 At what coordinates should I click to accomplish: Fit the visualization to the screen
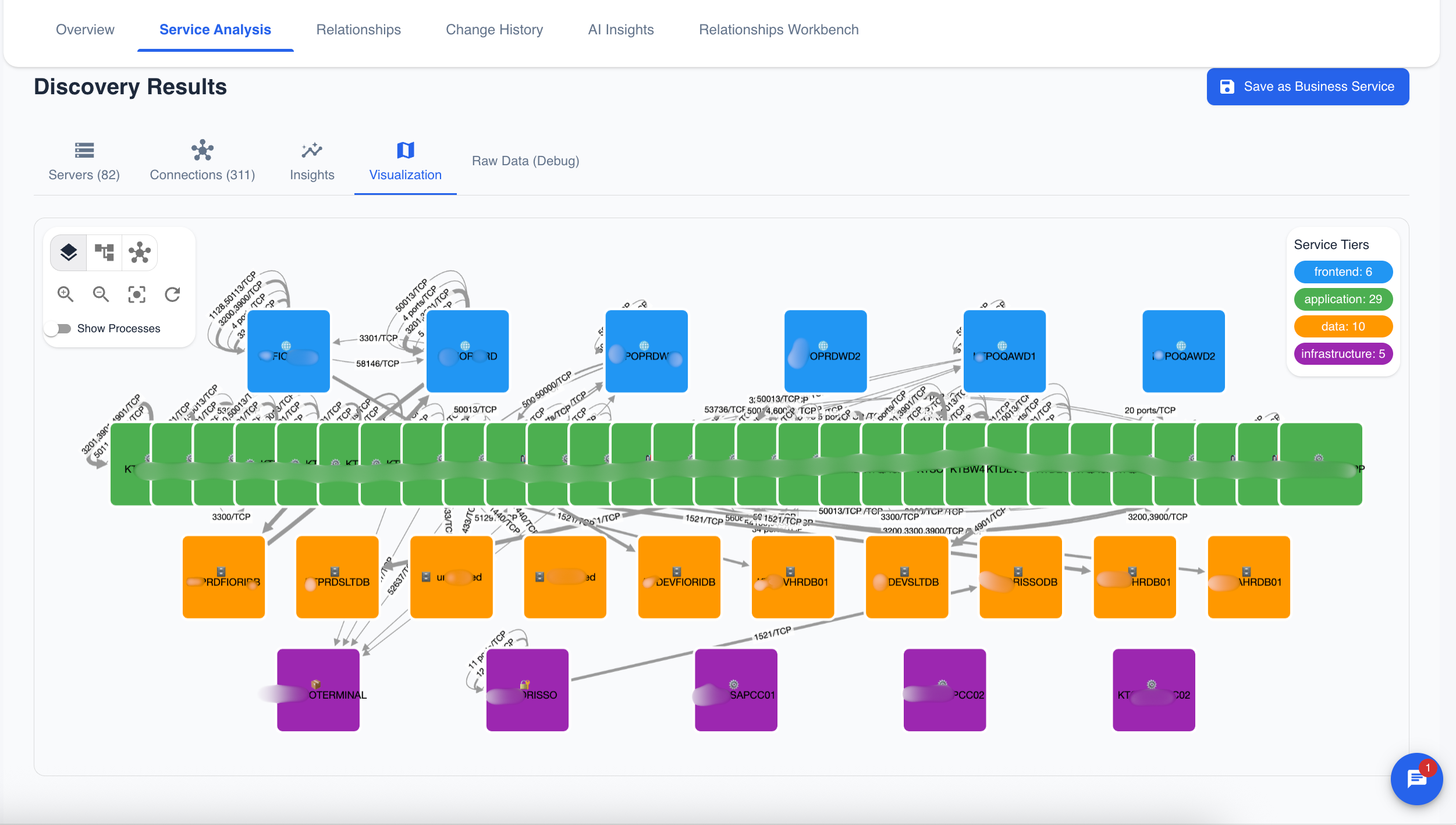[x=136, y=294]
